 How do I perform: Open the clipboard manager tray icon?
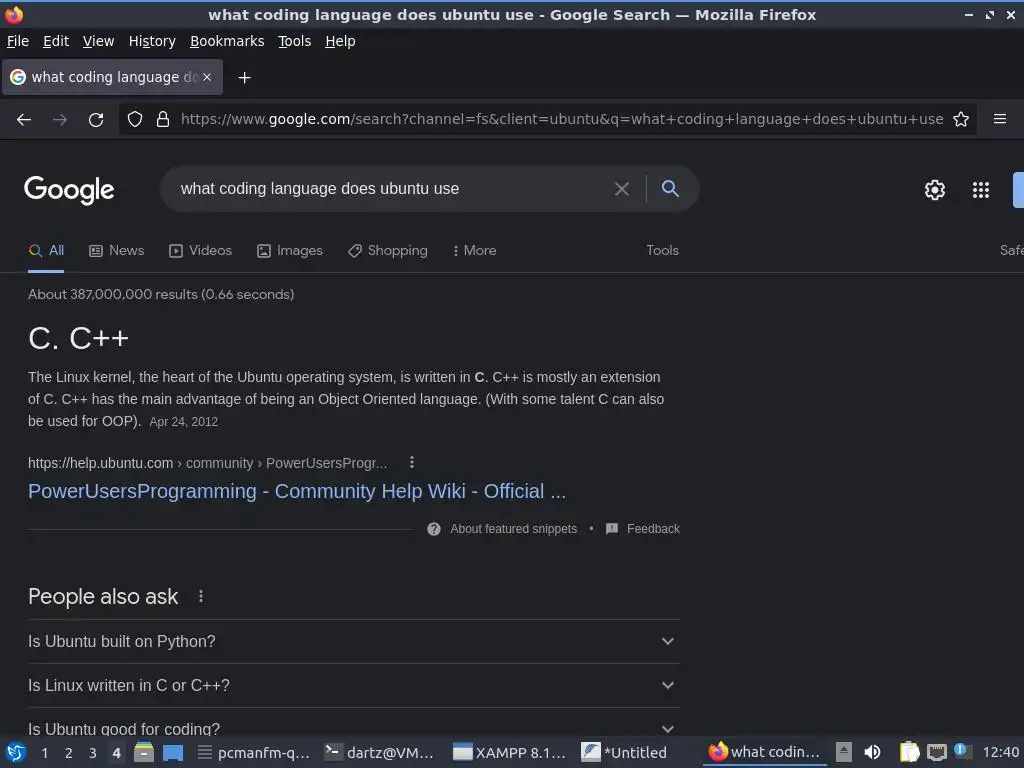[x=909, y=752]
